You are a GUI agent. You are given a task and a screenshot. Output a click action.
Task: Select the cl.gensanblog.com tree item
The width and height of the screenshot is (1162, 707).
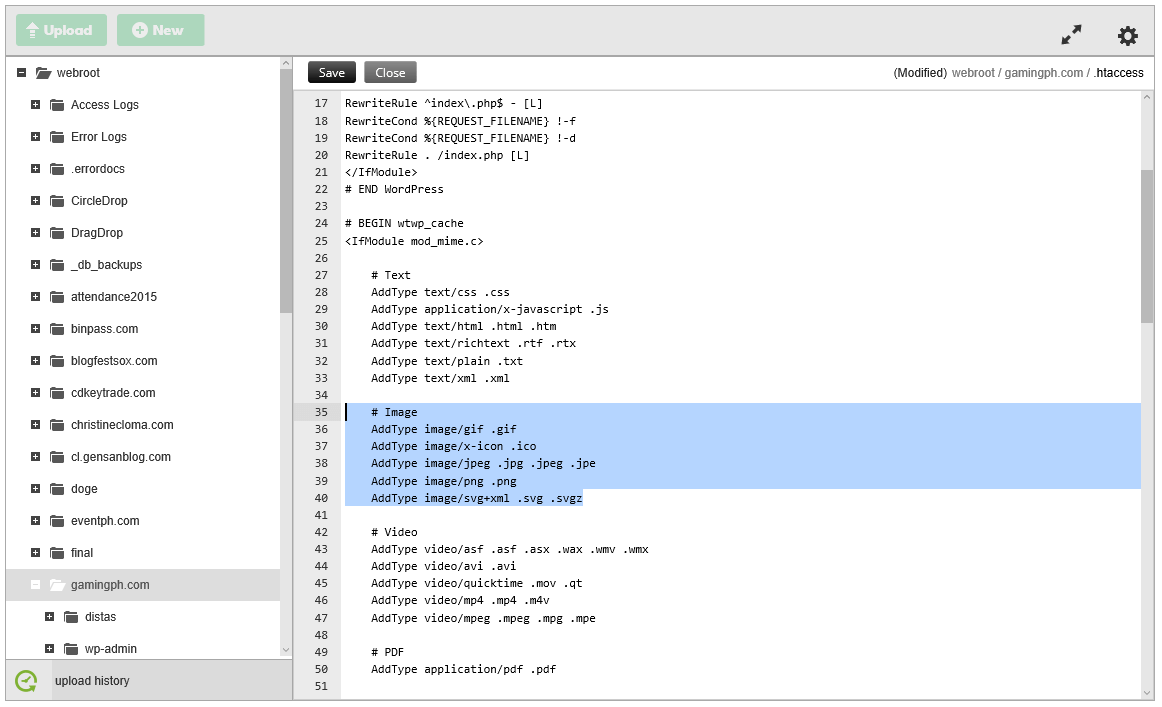coord(121,457)
